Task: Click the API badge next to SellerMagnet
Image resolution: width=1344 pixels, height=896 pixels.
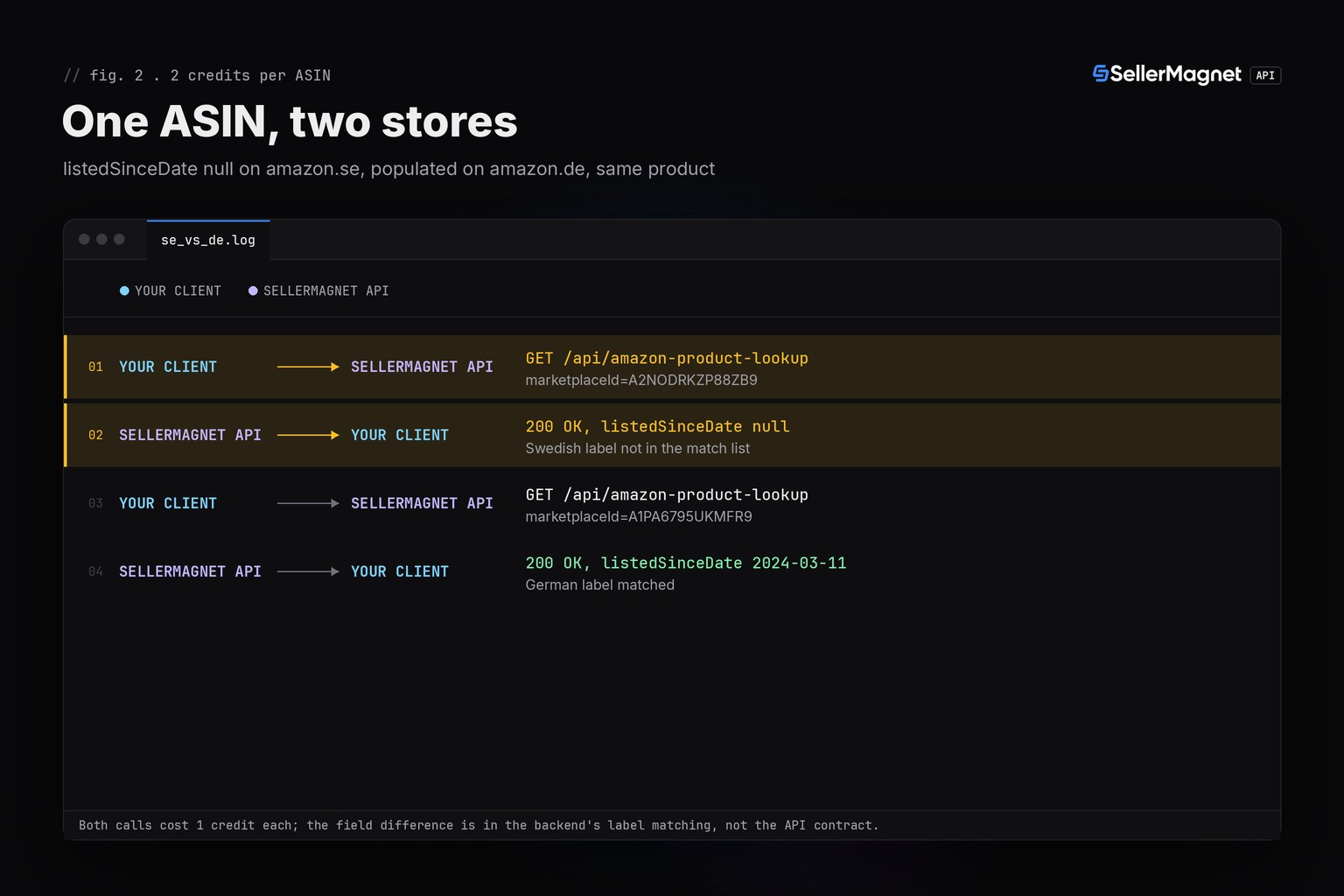Action: click(1265, 75)
